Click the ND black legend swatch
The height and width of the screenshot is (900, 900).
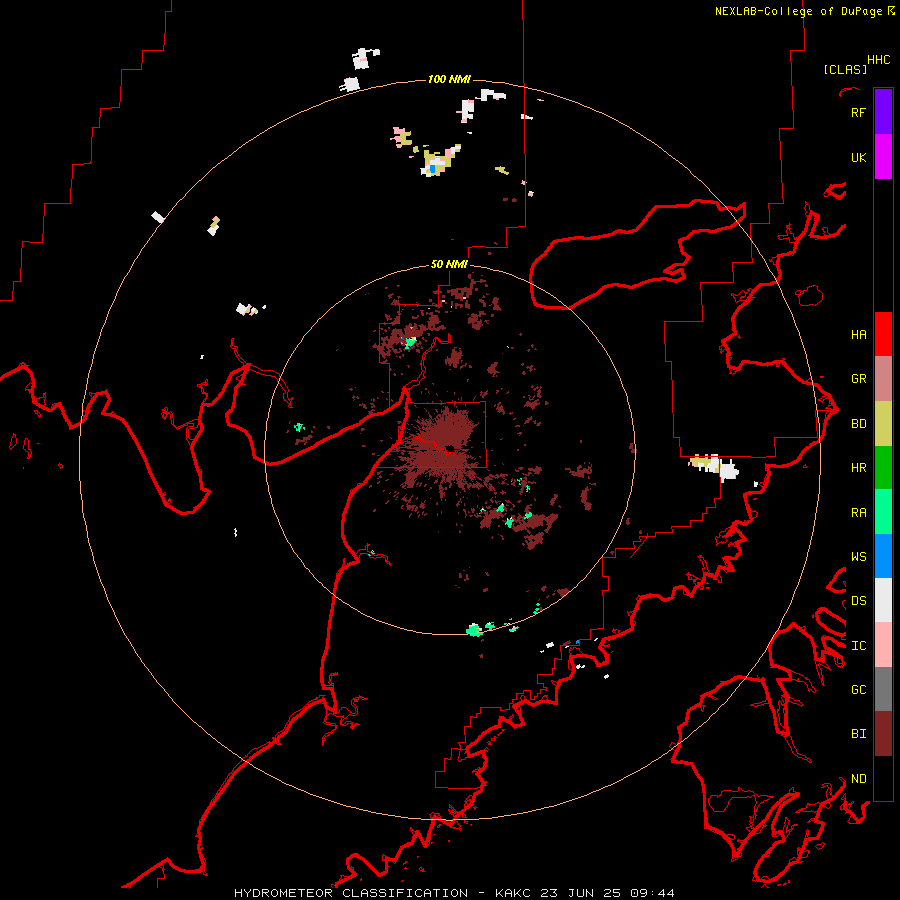[x=883, y=778]
